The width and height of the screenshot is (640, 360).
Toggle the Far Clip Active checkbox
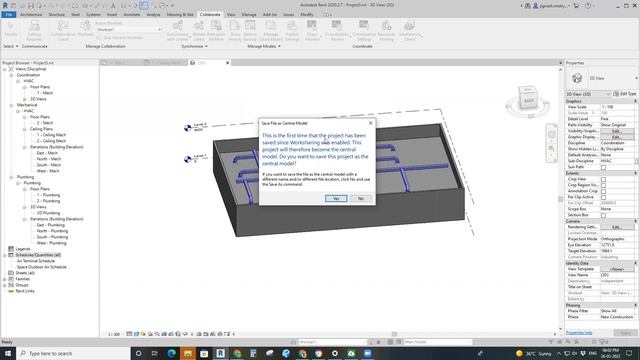pos(603,197)
